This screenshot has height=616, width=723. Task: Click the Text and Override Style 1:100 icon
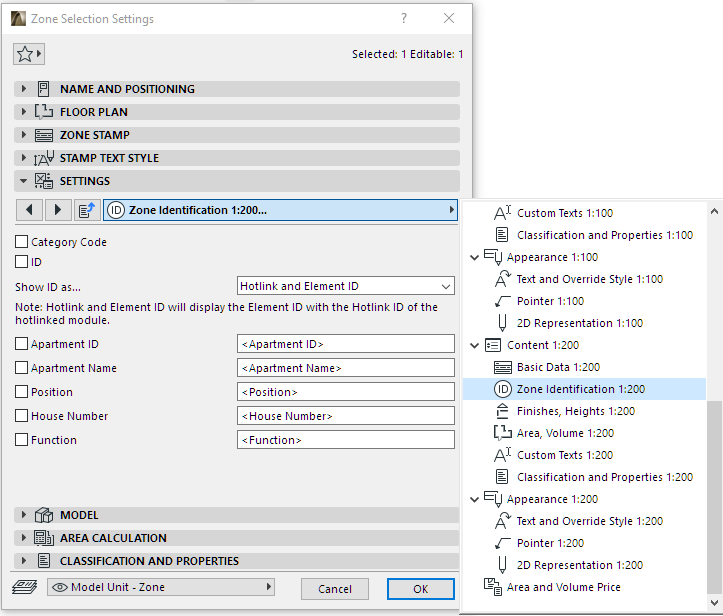pos(502,279)
